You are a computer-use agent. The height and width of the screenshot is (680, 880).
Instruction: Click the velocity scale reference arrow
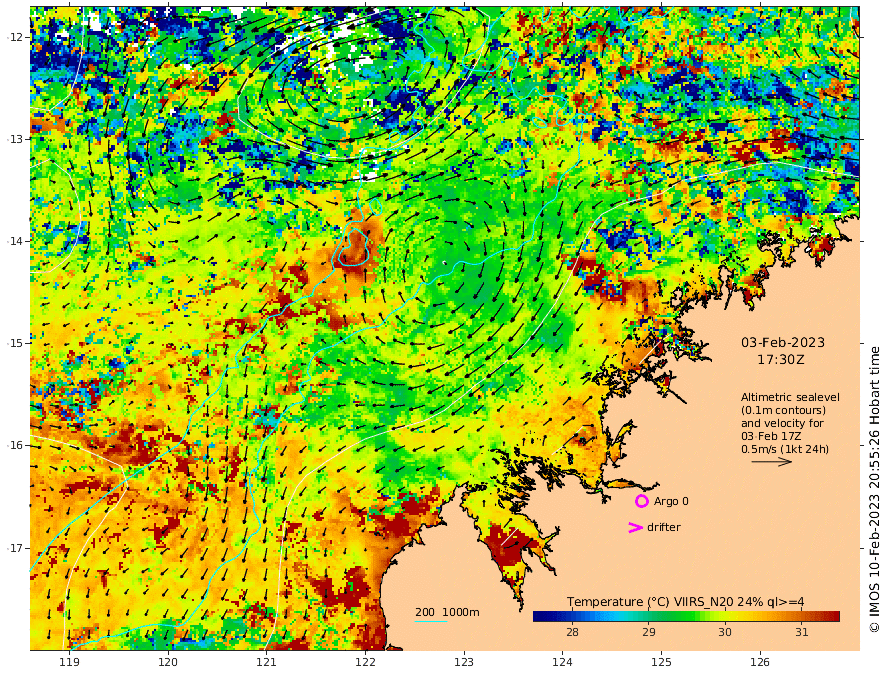[772, 462]
